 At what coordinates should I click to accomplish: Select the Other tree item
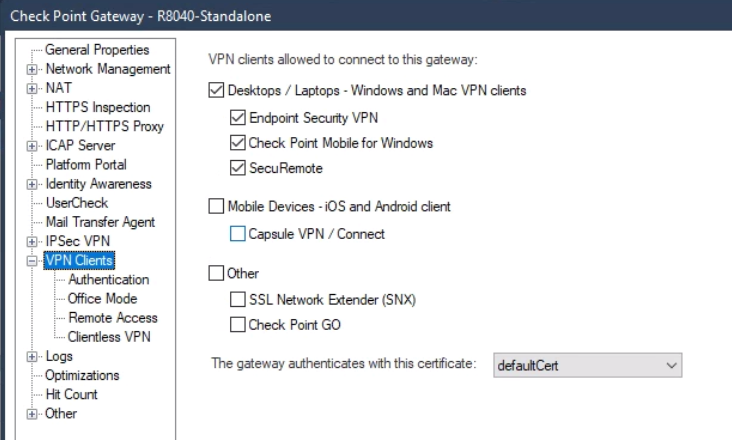(x=61, y=413)
